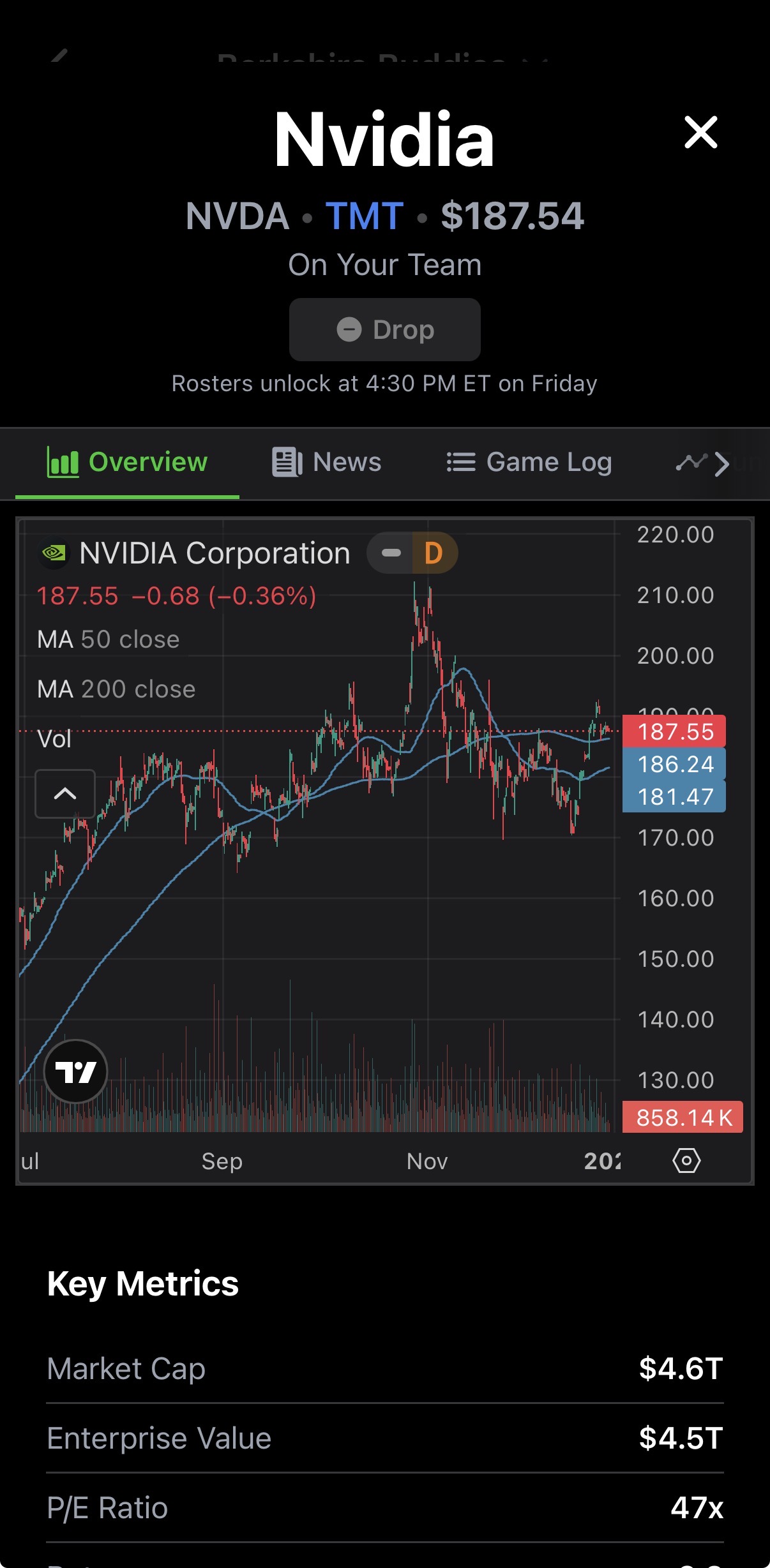Close the Nvidia stock detail panel
770x1568 pixels.
point(700,132)
